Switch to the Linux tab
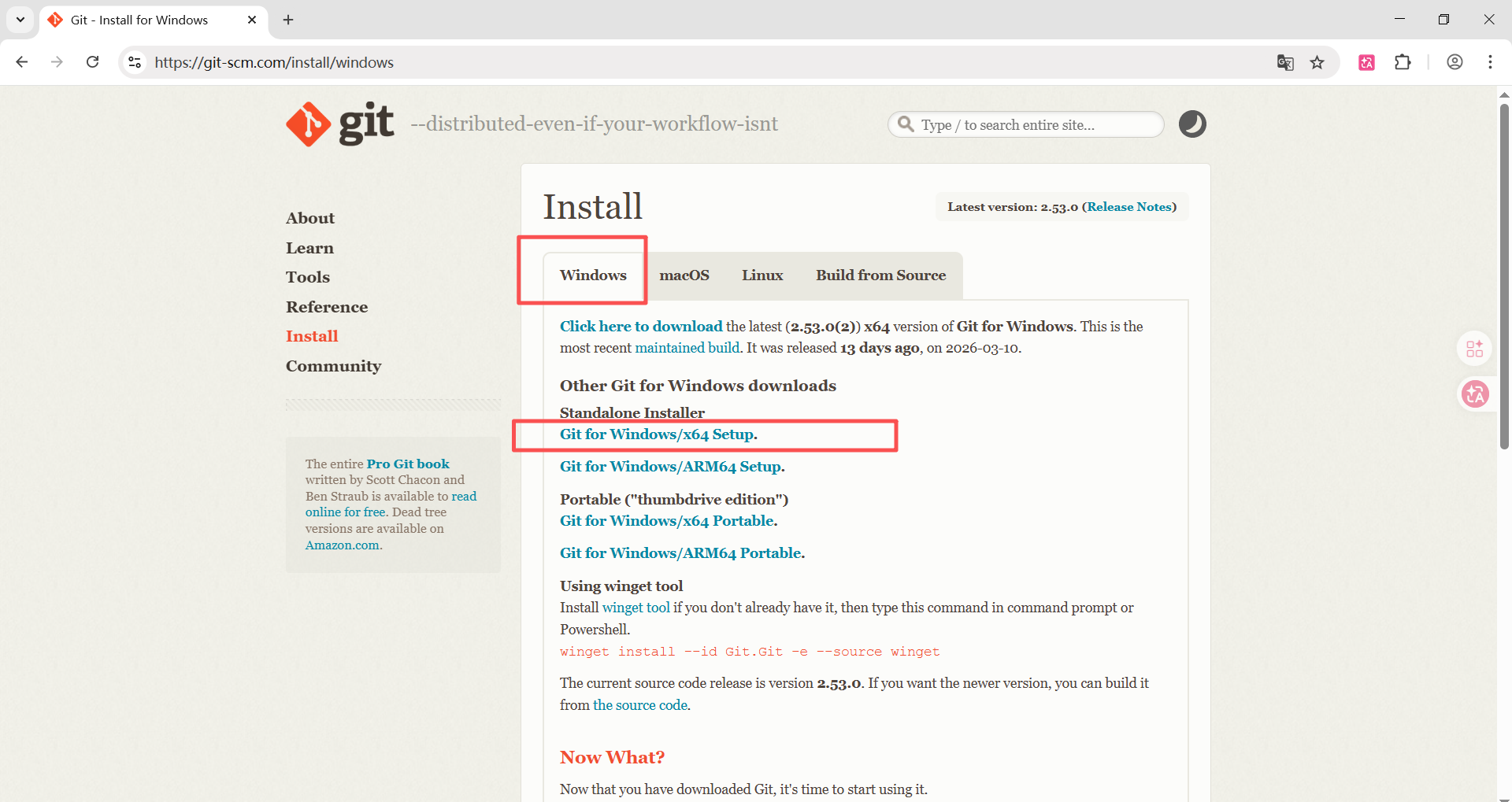The width and height of the screenshot is (1512, 802). click(x=762, y=275)
